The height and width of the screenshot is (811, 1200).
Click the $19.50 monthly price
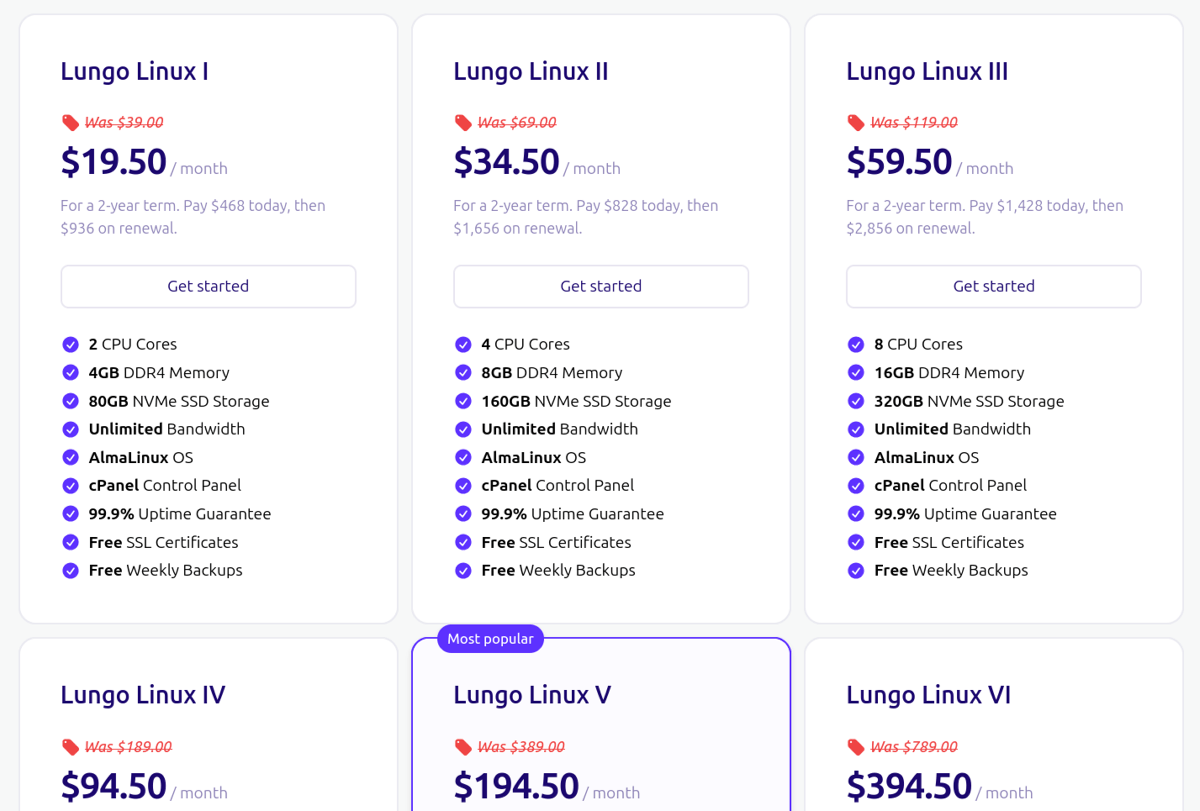(x=114, y=162)
